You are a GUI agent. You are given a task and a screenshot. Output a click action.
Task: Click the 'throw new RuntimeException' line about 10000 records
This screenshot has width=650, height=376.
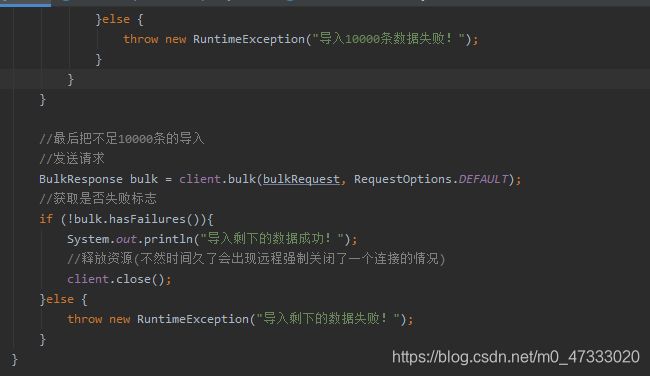(x=301, y=39)
